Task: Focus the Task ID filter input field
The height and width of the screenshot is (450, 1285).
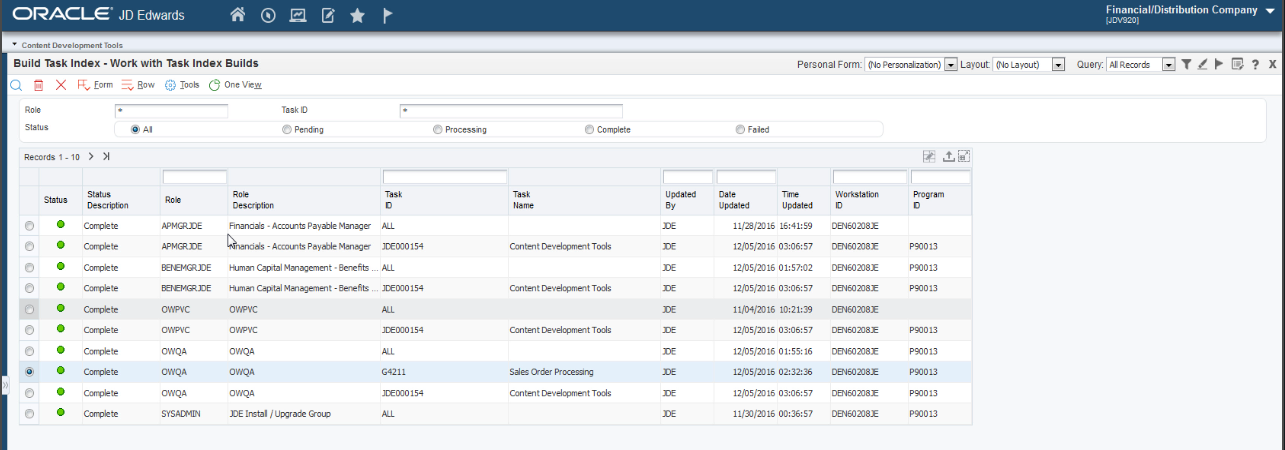Action: tap(511, 111)
